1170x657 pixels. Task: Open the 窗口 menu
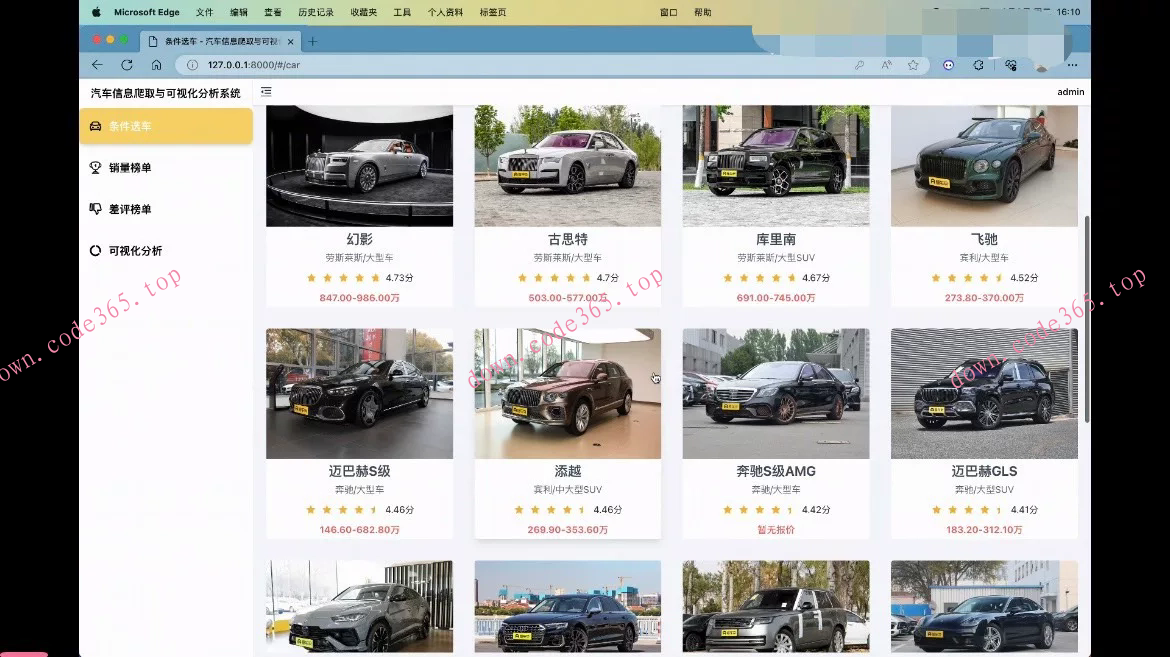pyautogui.click(x=669, y=12)
